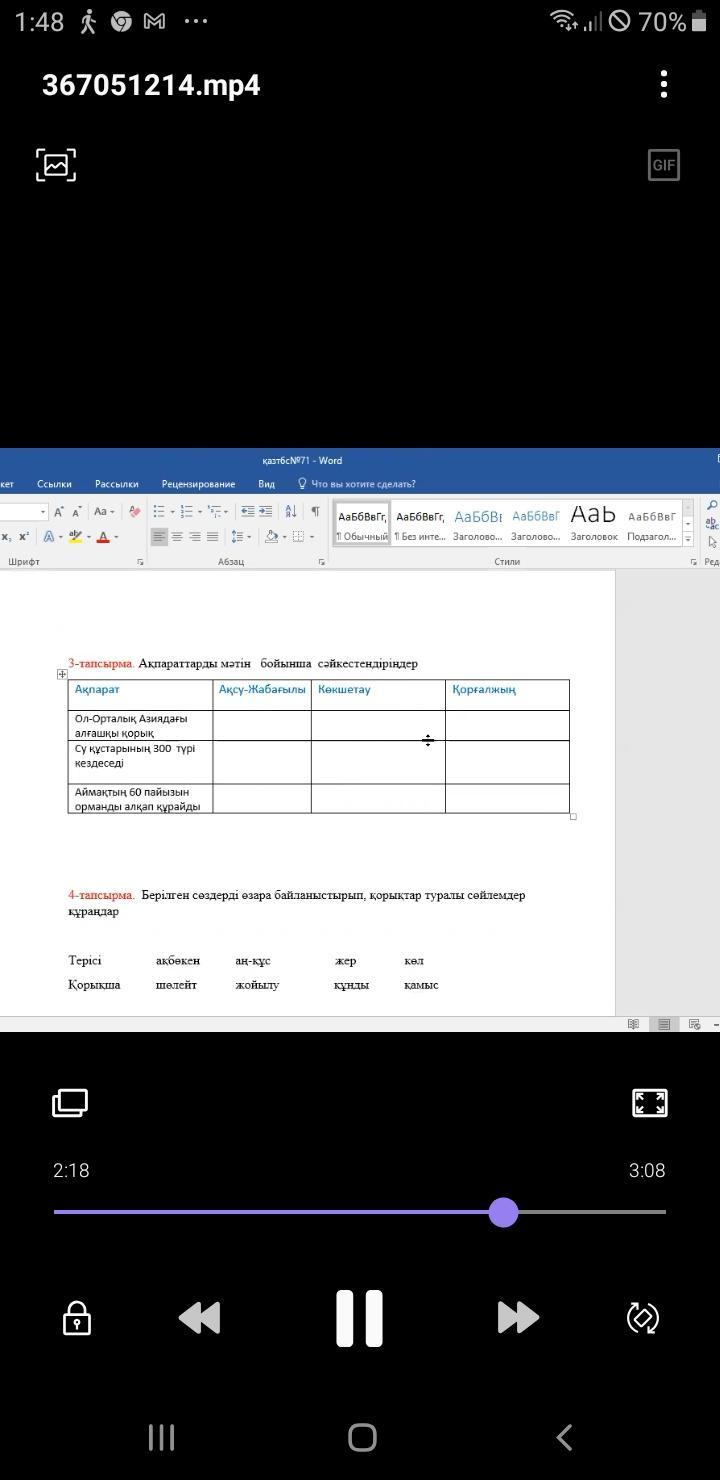Click the video progress slider thumb
Screen dimensions: 720x1480
coord(504,1212)
